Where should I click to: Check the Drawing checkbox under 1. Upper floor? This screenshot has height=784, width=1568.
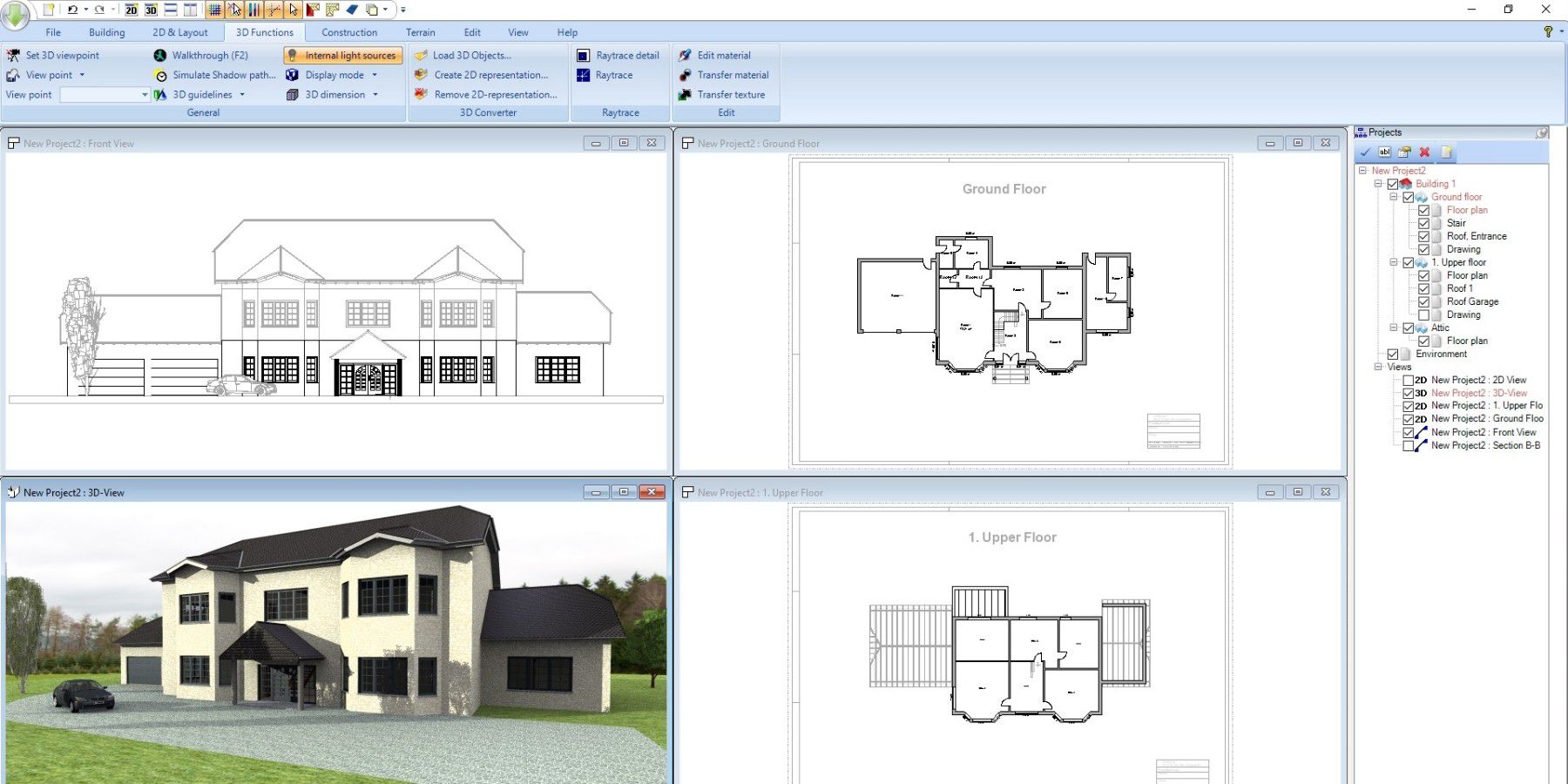[1424, 315]
